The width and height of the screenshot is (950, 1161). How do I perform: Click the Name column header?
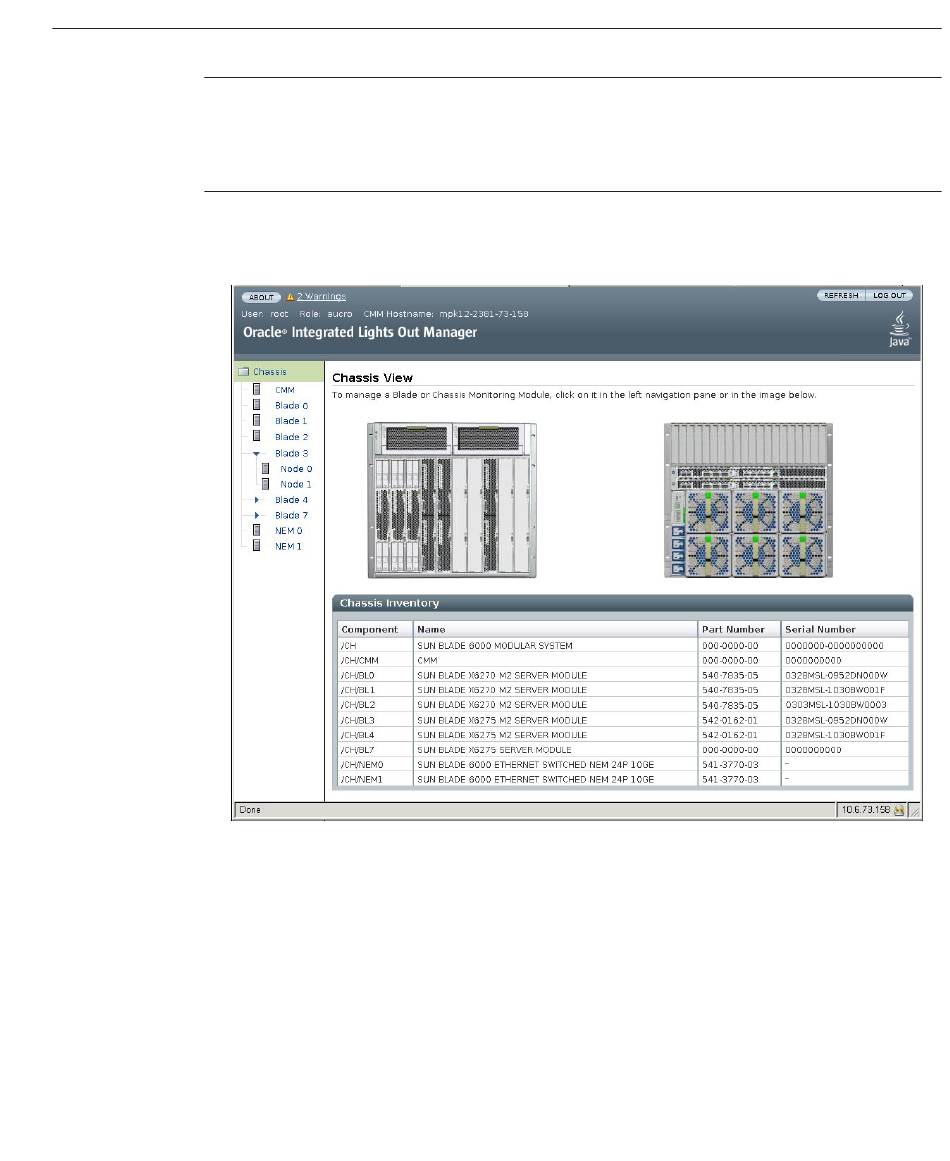tap(555, 629)
